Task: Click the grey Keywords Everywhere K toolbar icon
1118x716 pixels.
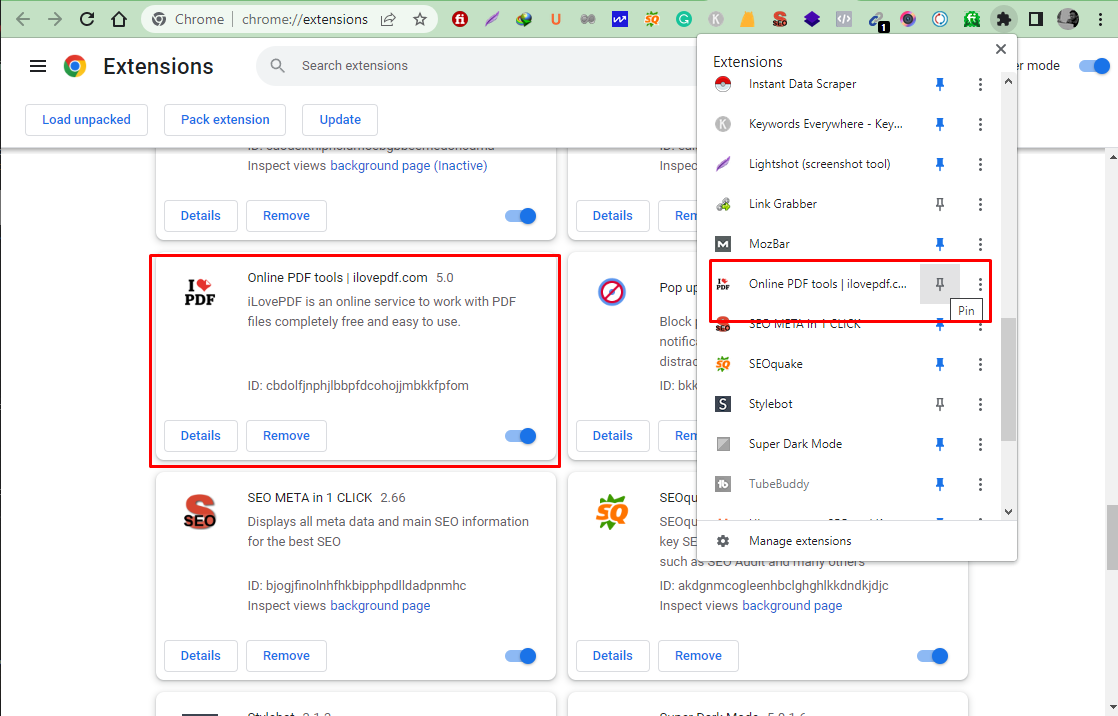Action: [716, 19]
